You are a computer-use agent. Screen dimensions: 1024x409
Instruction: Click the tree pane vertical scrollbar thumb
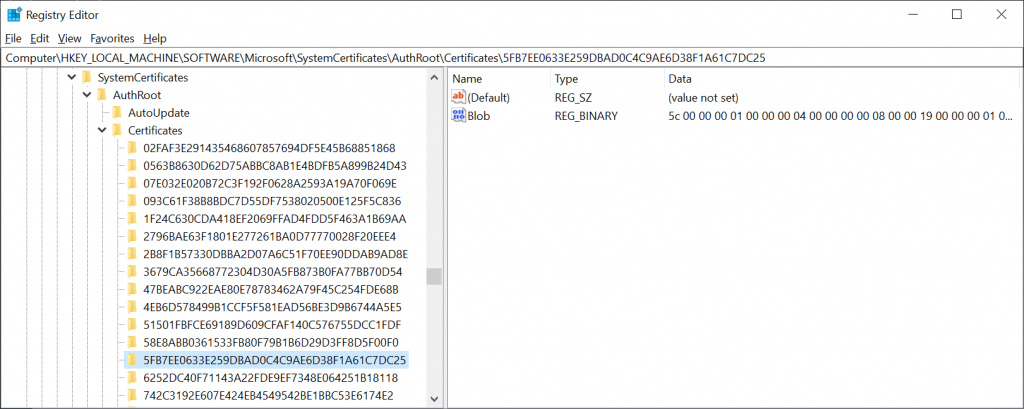433,276
